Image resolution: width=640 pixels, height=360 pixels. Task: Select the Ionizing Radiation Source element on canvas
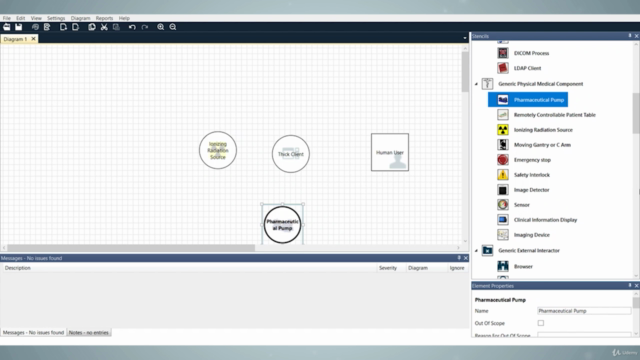click(218, 150)
